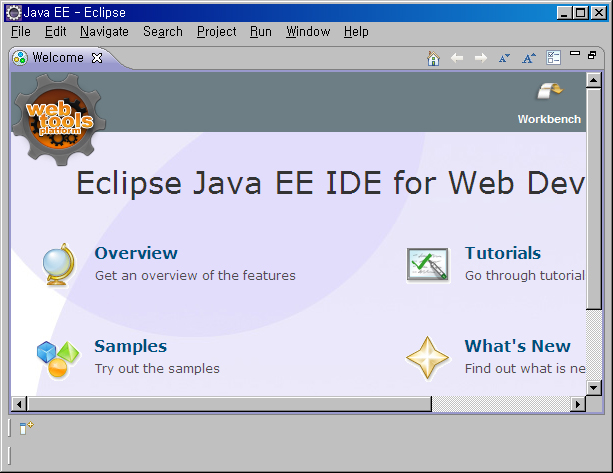Click the horizontal scrollbar thumb
This screenshot has width=613, height=473.
[x=229, y=404]
